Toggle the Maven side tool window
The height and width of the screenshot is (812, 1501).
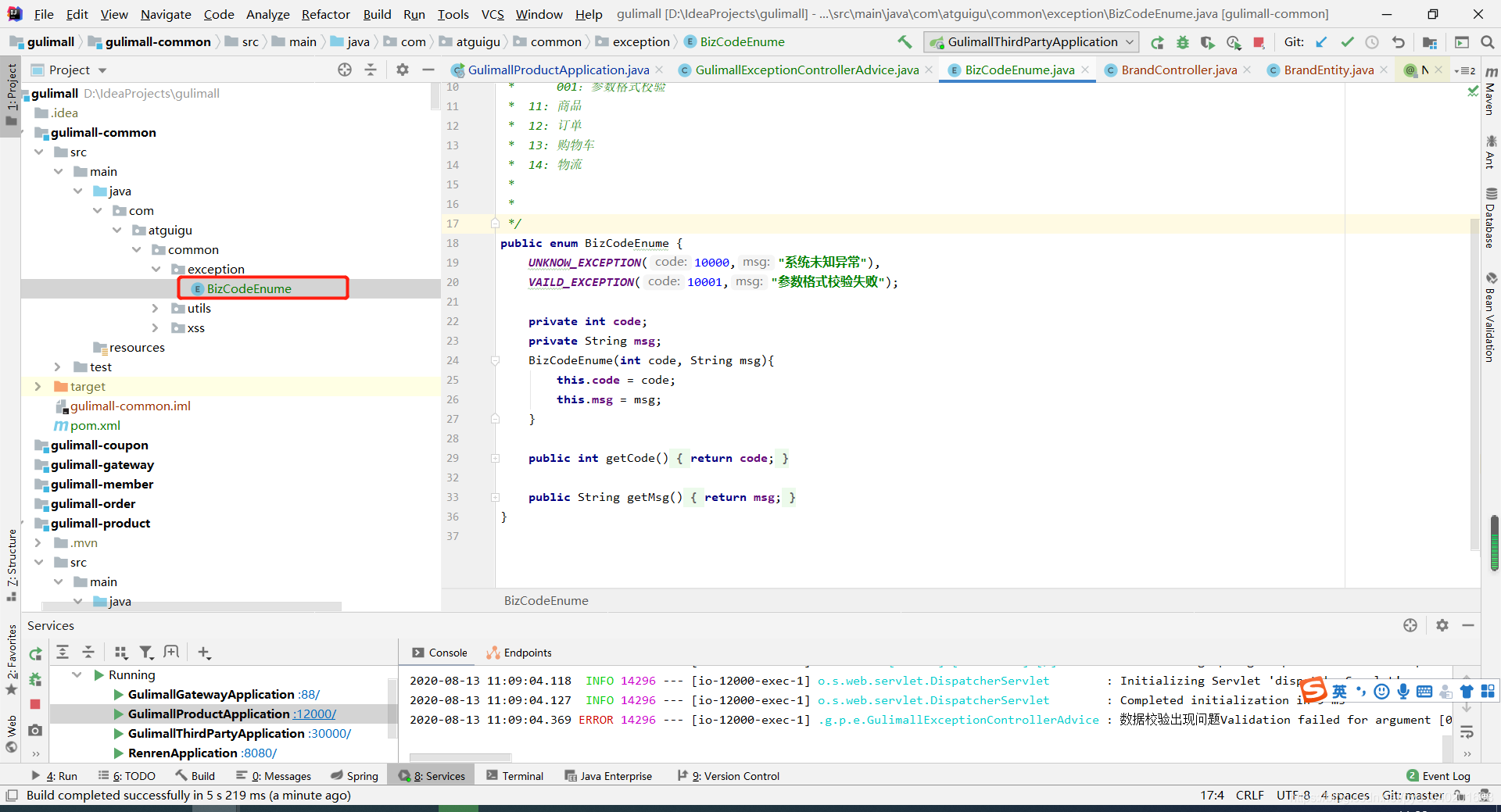[1491, 91]
